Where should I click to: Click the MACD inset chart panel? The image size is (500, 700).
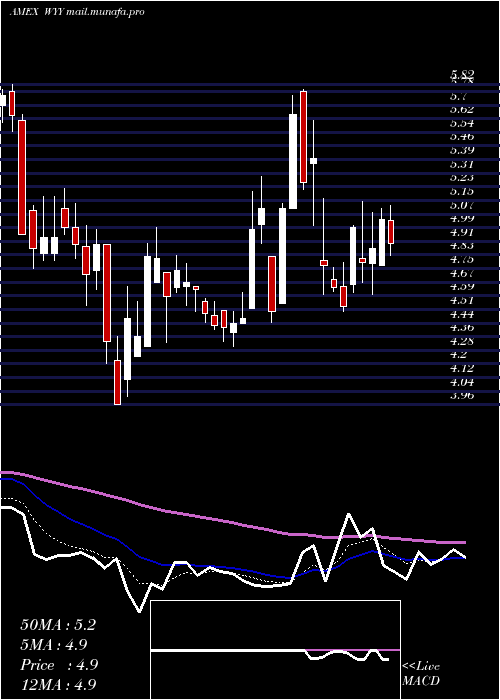click(x=275, y=650)
